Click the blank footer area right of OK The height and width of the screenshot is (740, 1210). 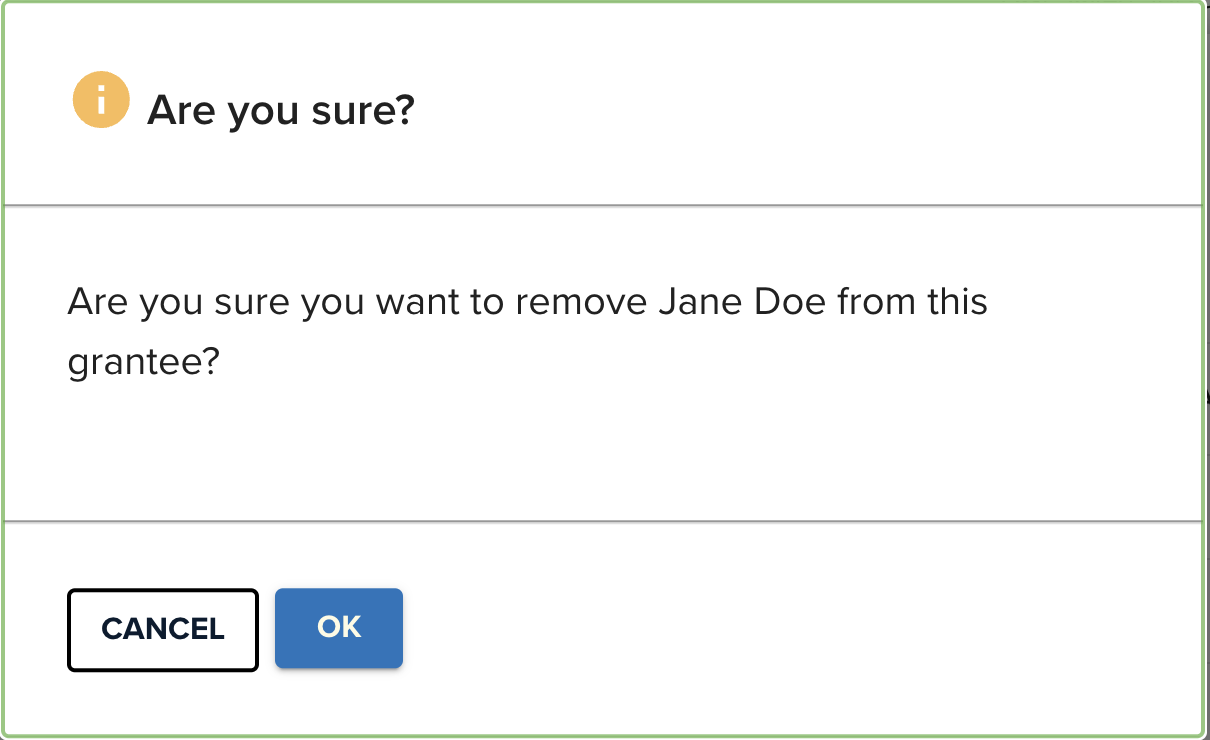[800, 628]
